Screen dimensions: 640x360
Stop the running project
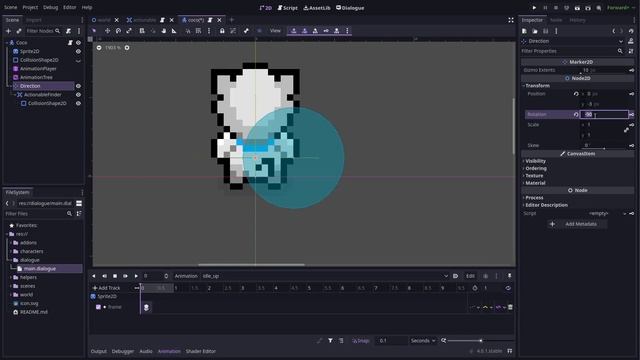coord(556,8)
